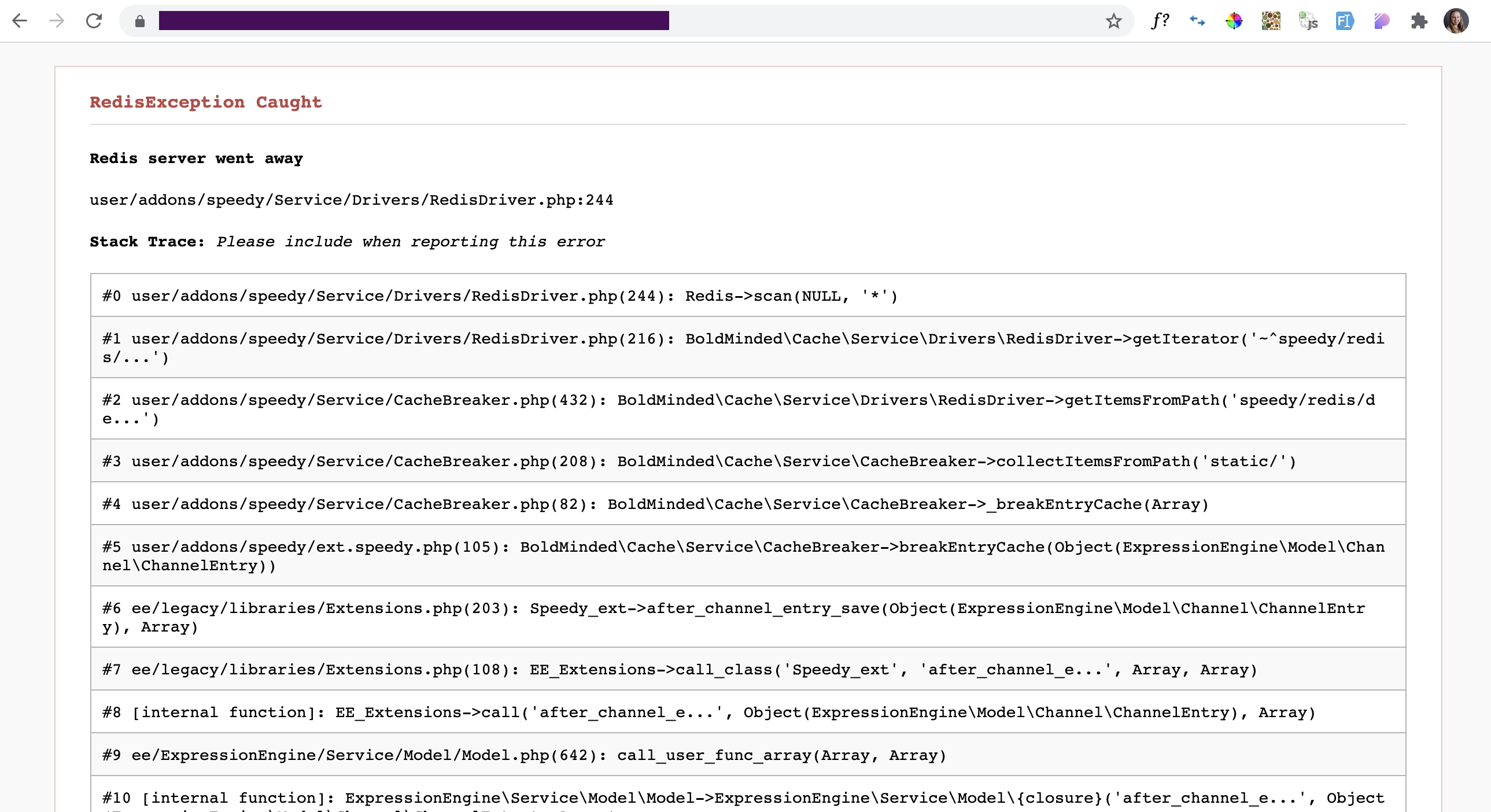Open the profile avatar menu
The width and height of the screenshot is (1491, 812).
click(1456, 21)
